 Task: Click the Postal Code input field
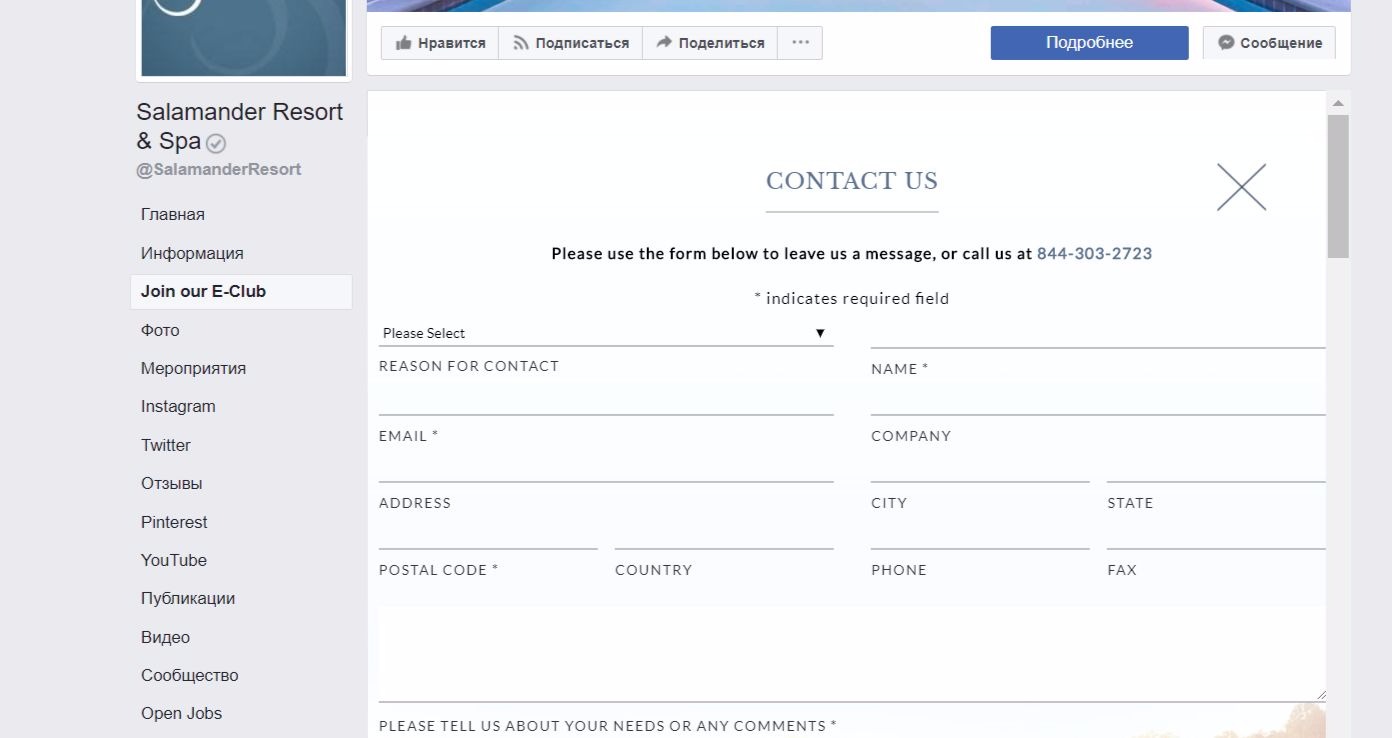coord(488,536)
